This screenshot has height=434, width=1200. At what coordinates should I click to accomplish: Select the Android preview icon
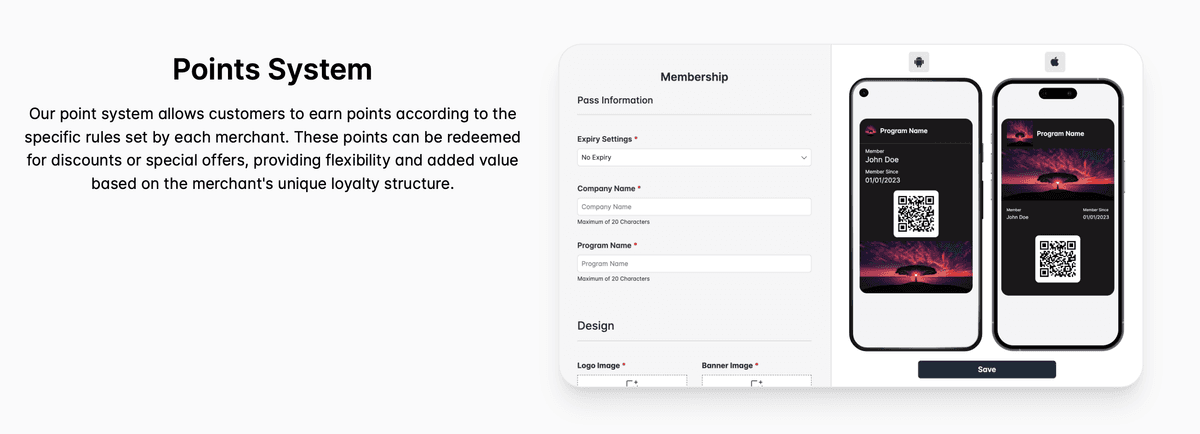coord(918,62)
